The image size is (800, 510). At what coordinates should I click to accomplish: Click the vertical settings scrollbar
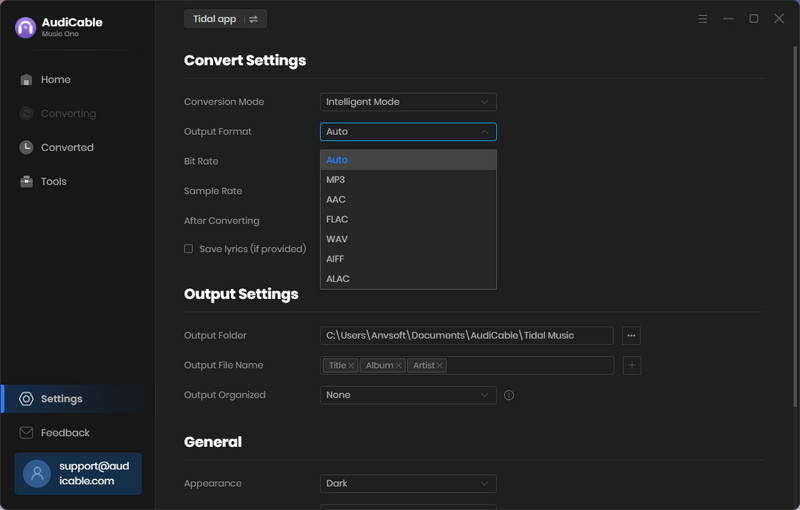pos(795,226)
